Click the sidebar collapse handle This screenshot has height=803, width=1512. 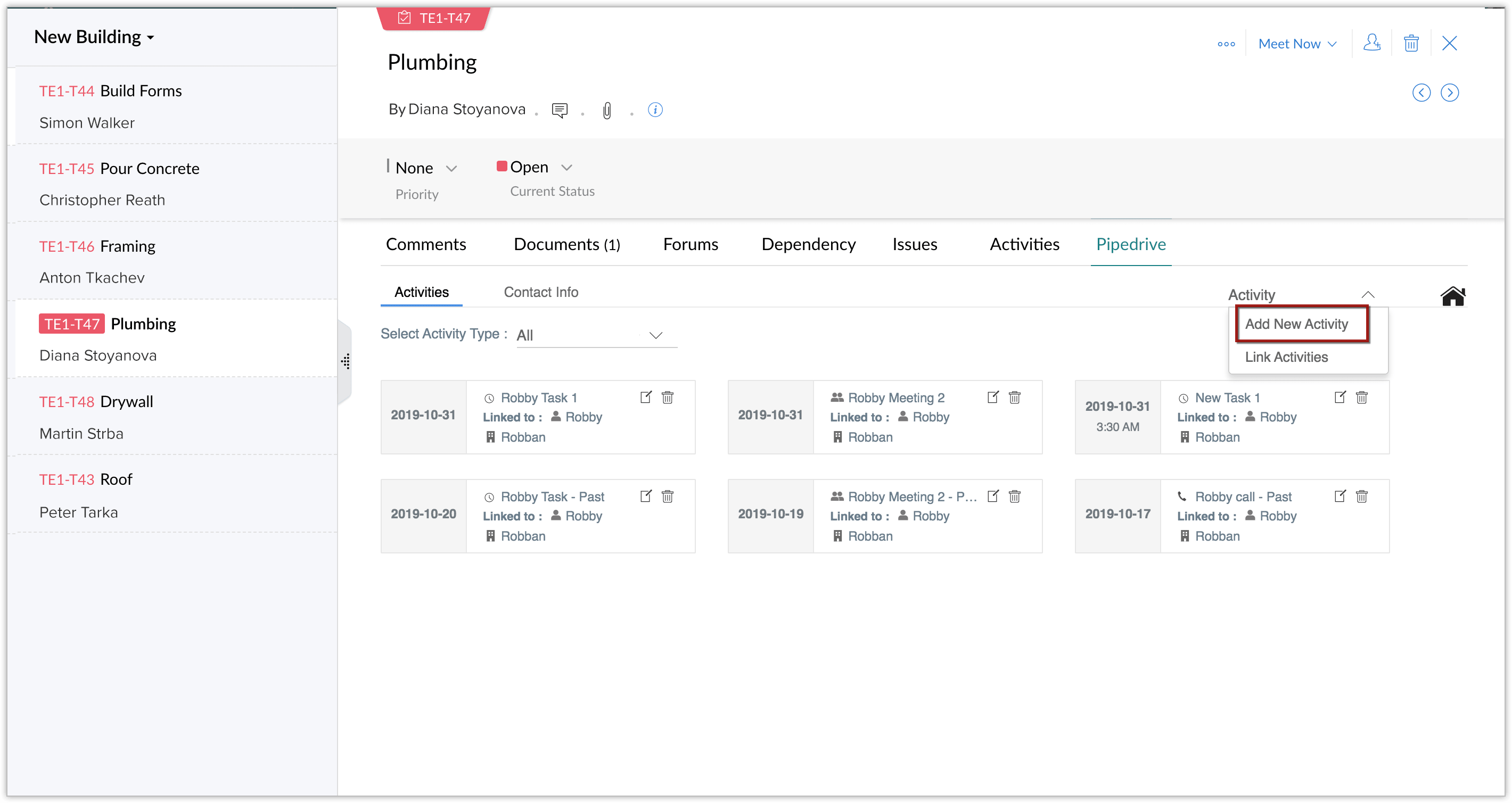pos(346,361)
